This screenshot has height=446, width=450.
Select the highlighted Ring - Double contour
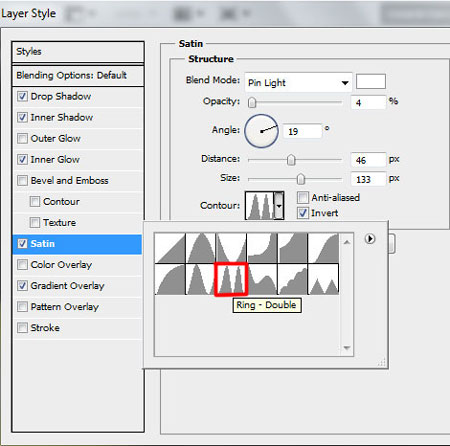click(231, 279)
